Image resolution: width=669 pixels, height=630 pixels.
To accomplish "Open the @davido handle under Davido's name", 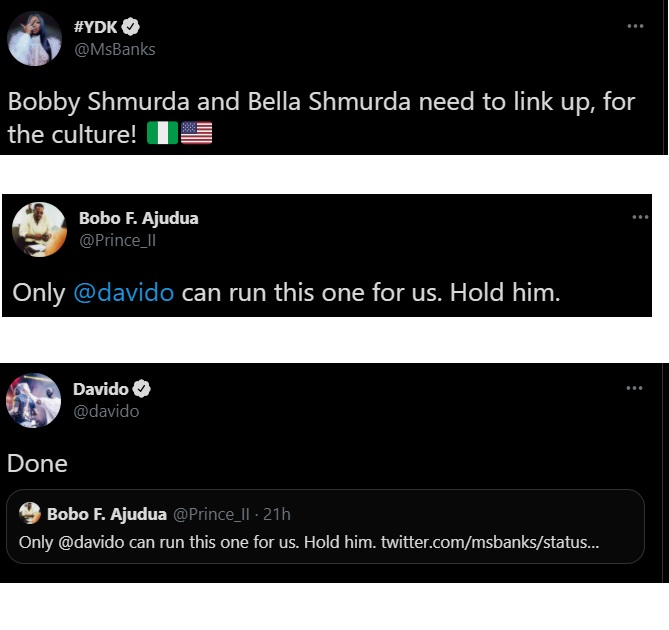I will pos(106,411).
